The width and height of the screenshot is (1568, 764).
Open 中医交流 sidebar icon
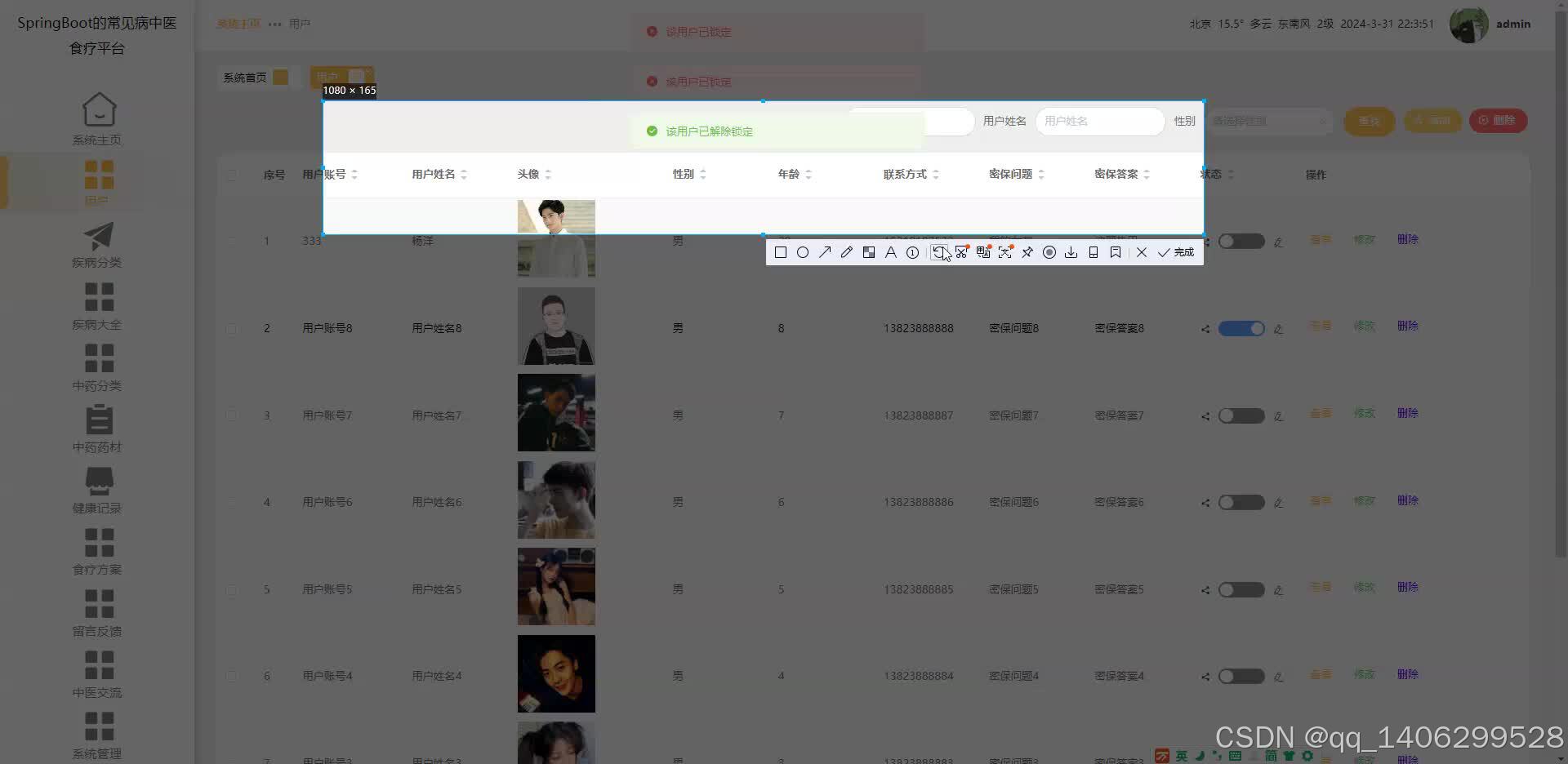click(x=99, y=665)
